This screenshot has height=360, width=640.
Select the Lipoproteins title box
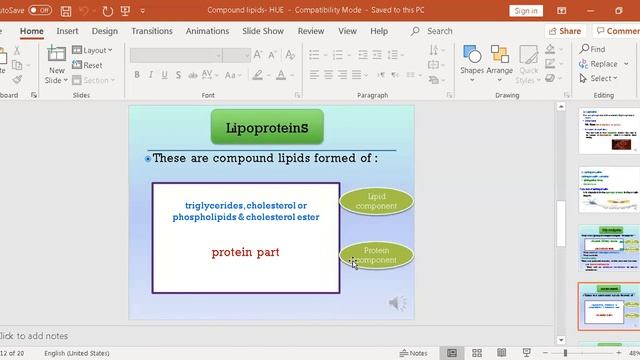[x=267, y=127]
